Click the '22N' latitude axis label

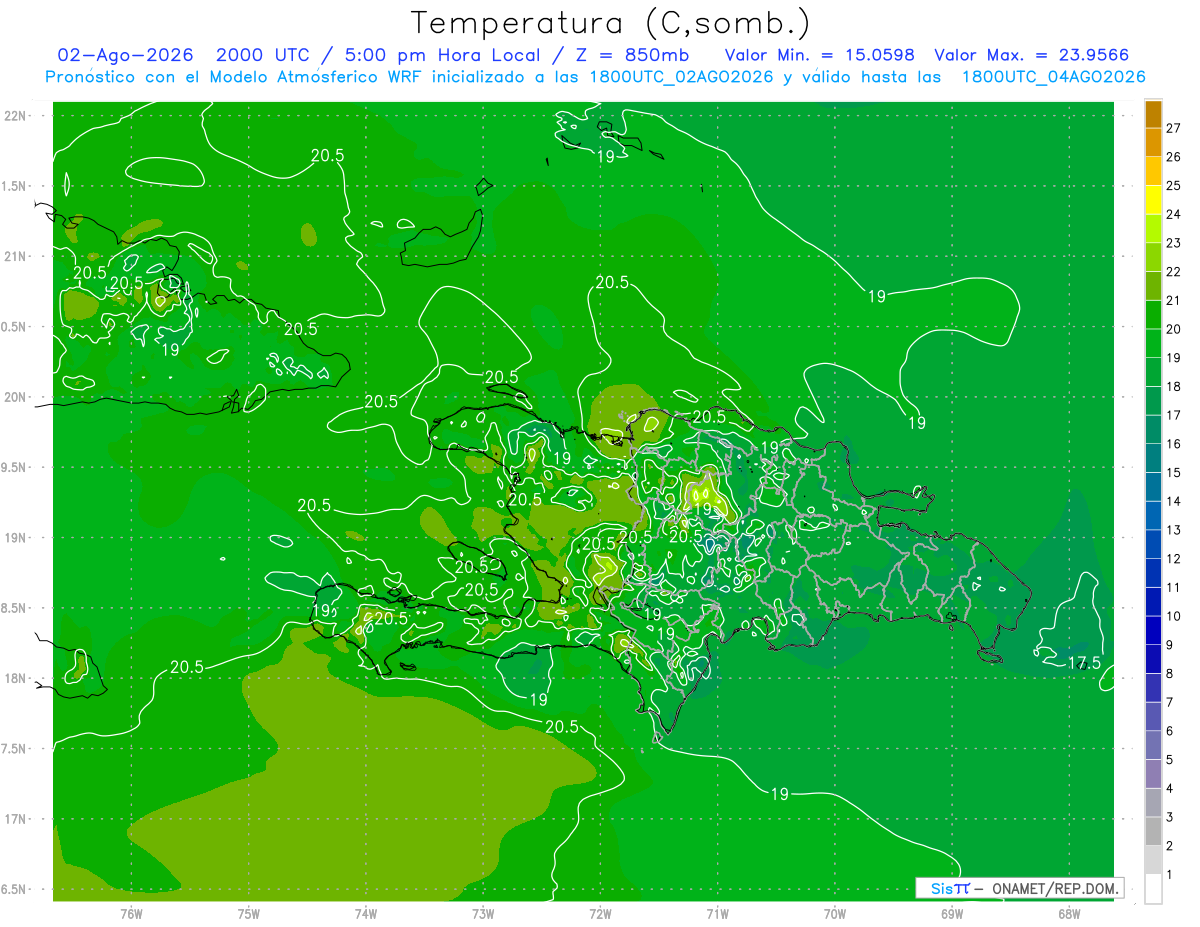(x=17, y=116)
